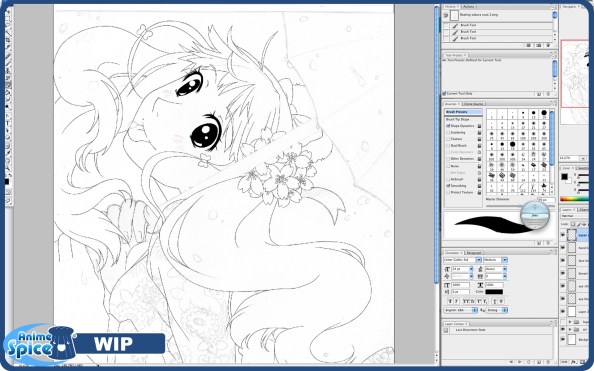The height and width of the screenshot is (371, 594).
Task: Open tracking dropdown arrow
Action: pyautogui.click(x=505, y=276)
